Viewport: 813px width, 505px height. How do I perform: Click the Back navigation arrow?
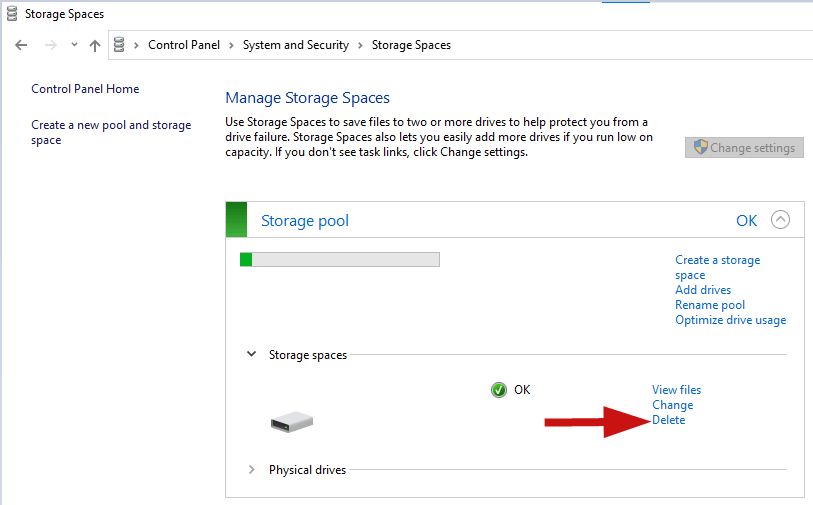[21, 45]
